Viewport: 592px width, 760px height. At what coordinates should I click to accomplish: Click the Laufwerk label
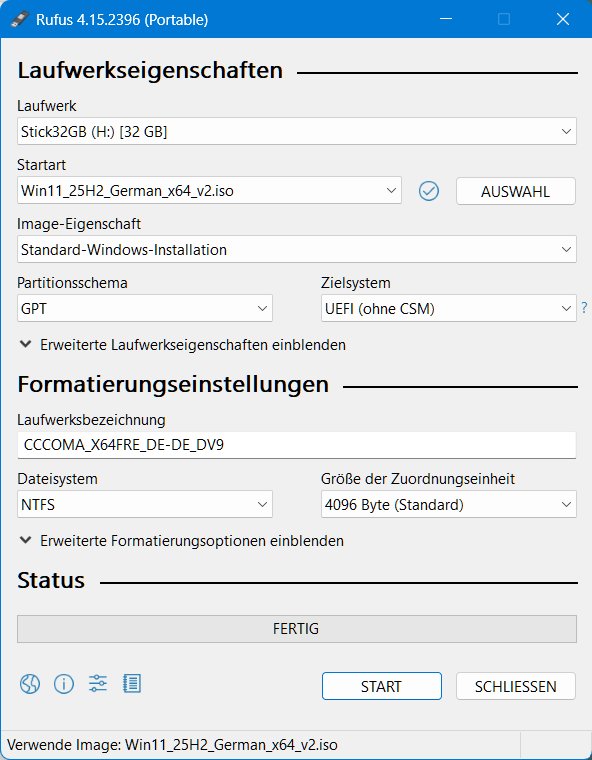point(47,106)
